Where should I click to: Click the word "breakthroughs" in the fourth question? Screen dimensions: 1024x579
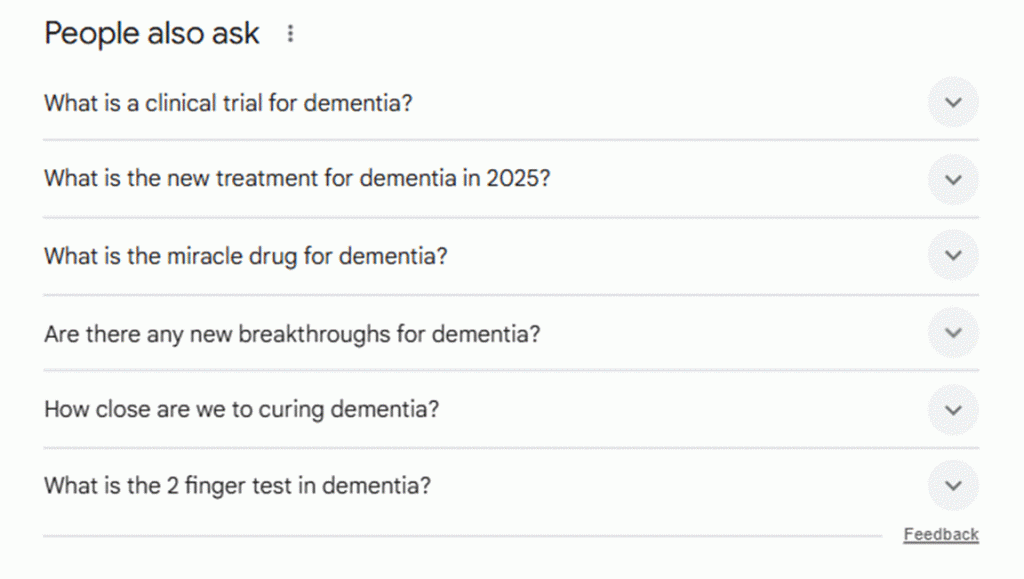click(314, 333)
